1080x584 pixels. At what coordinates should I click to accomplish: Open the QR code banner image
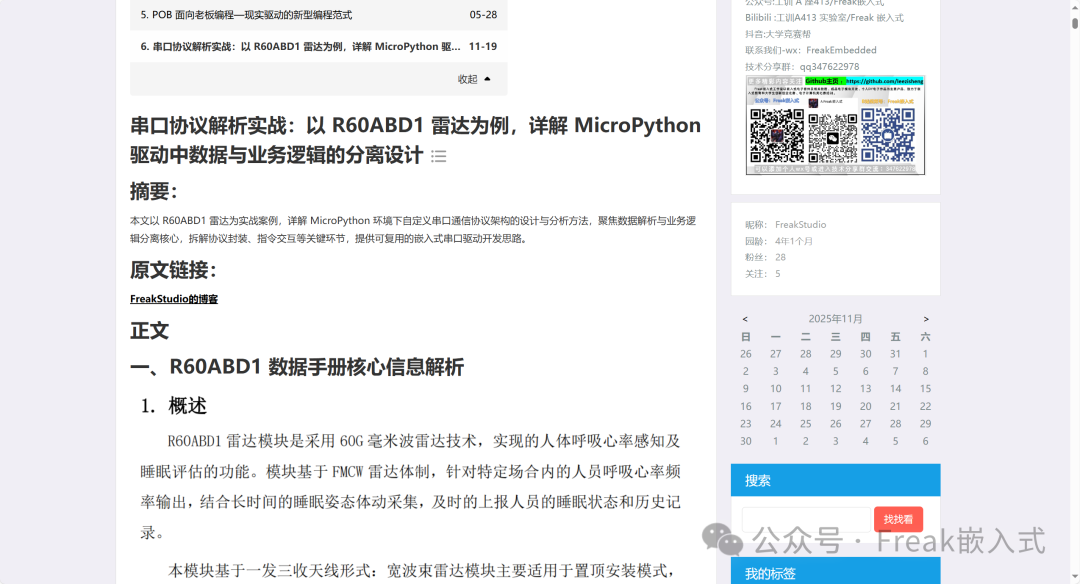click(x=835, y=125)
